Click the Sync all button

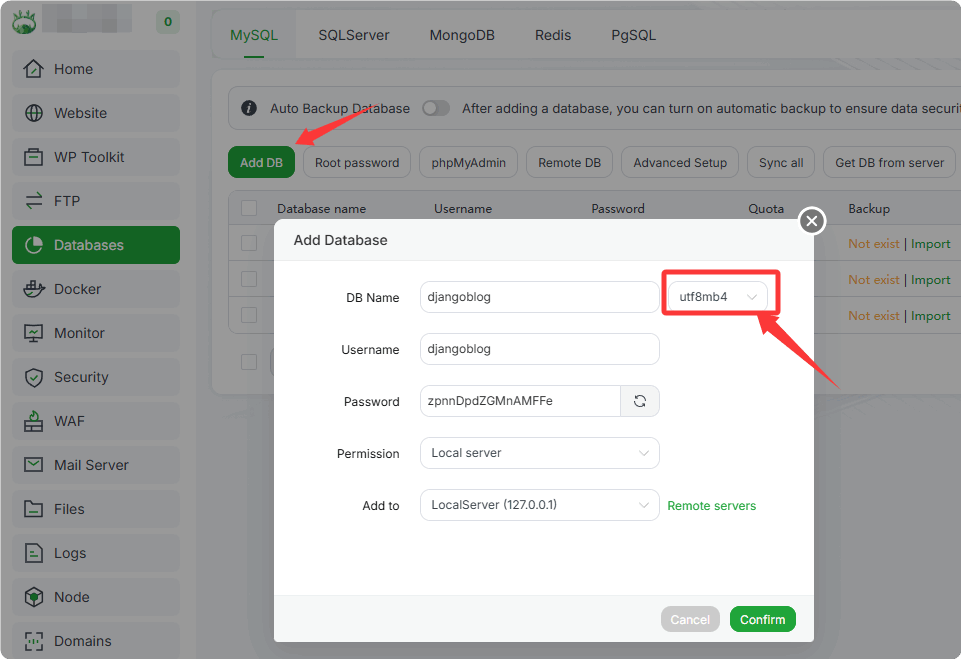[x=781, y=162]
